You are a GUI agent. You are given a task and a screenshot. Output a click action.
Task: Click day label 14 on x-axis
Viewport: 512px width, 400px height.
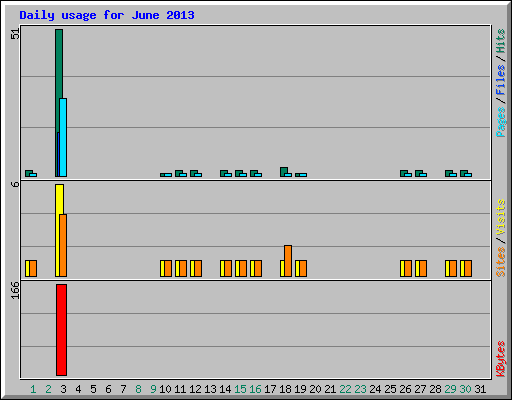tap(225, 389)
